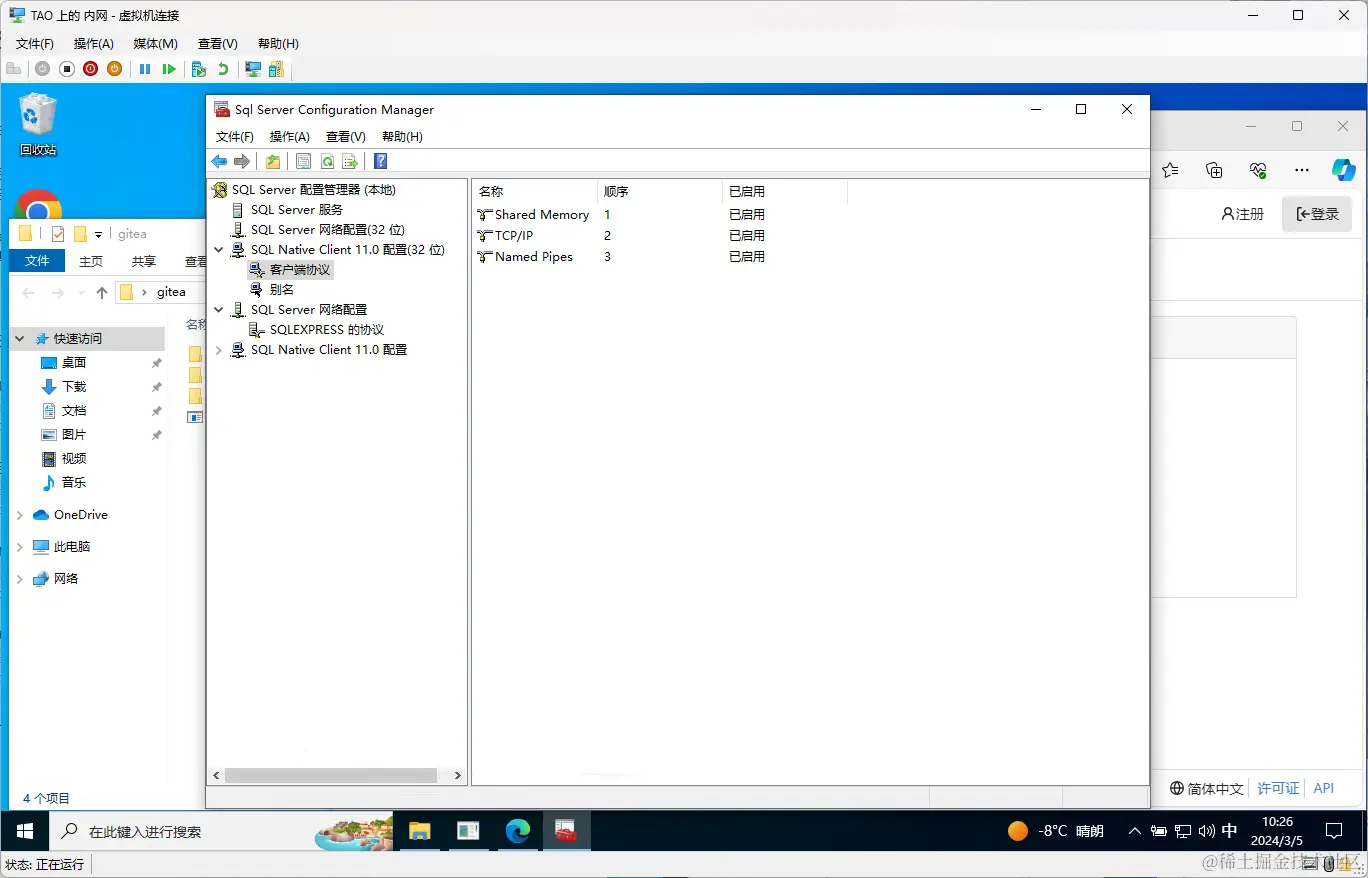The width and height of the screenshot is (1368, 878).
Task: Click the gitea address bar in Explorer
Action: [160, 292]
